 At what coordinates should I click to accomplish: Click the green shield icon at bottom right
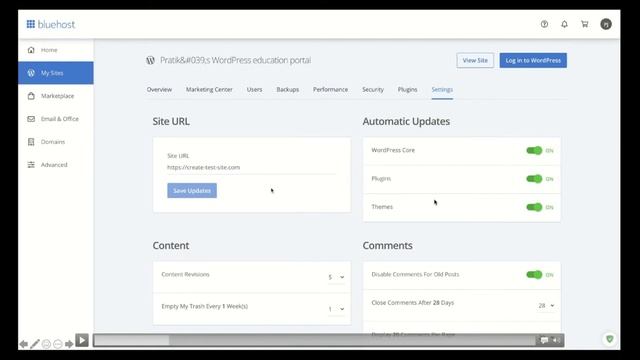(x=609, y=339)
